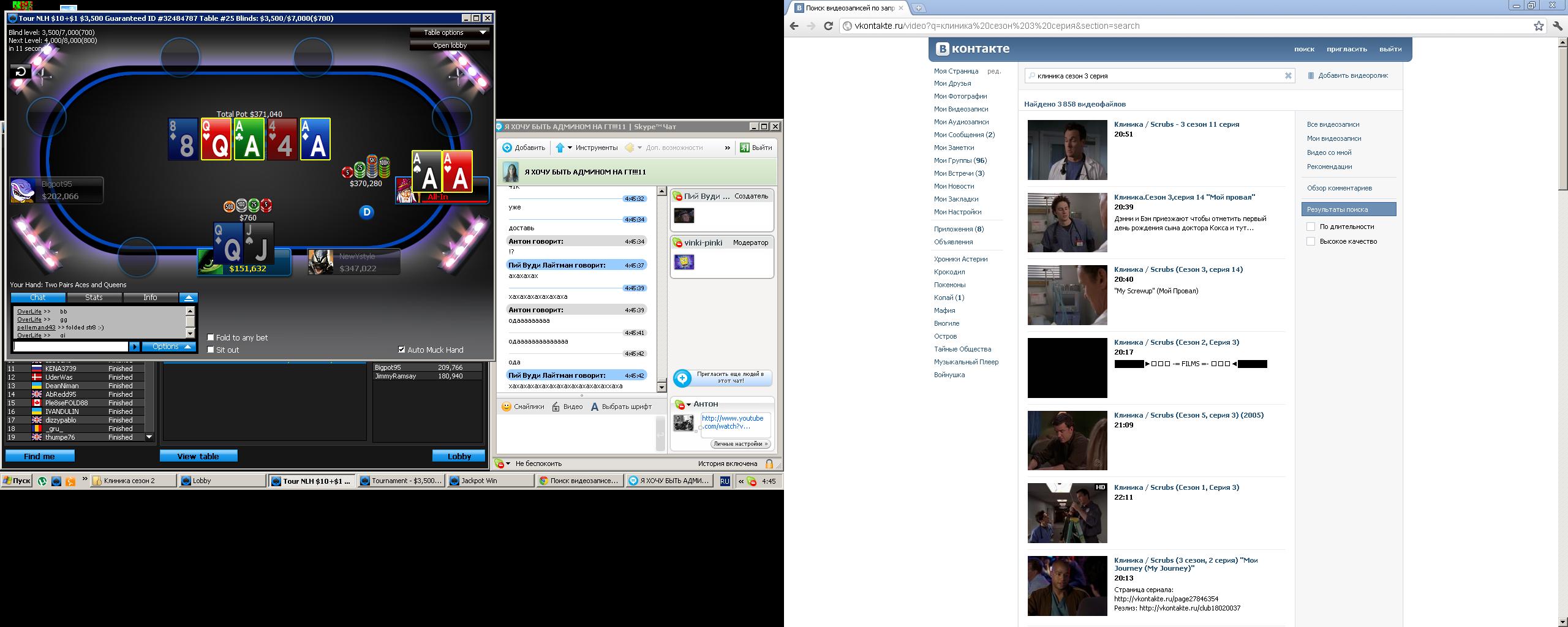This screenshot has height=627, width=1568.
Task: Click the Chrome address bar URL
Action: pos(997,26)
